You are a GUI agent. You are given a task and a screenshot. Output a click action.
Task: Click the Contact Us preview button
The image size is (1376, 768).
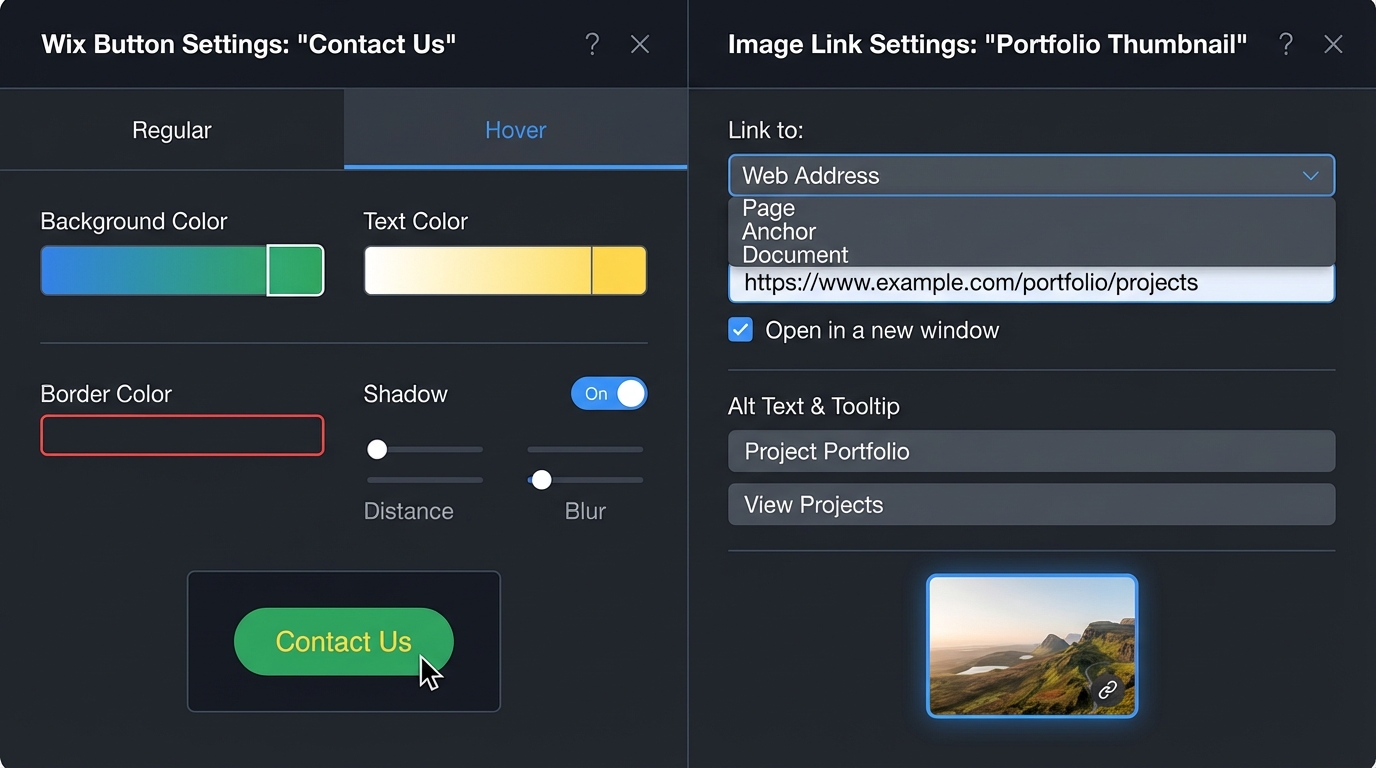click(x=343, y=641)
